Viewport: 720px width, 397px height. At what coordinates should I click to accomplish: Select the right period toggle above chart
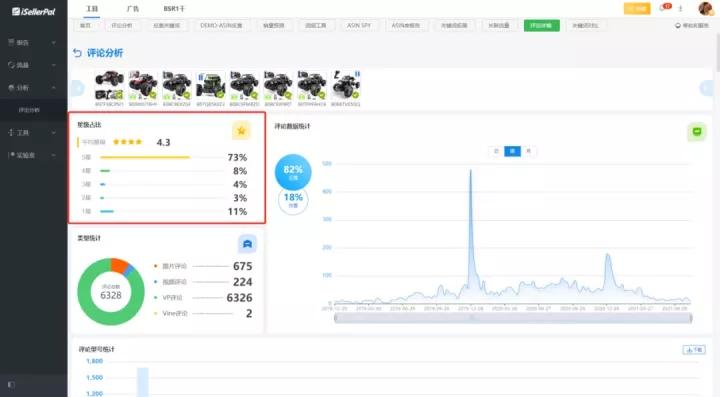(529, 151)
